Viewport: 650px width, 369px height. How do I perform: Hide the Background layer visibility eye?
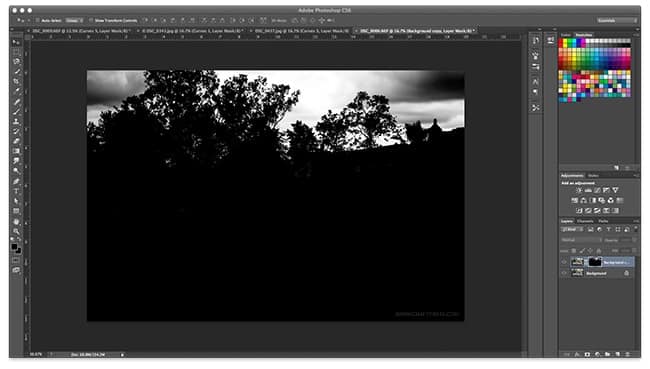click(564, 273)
